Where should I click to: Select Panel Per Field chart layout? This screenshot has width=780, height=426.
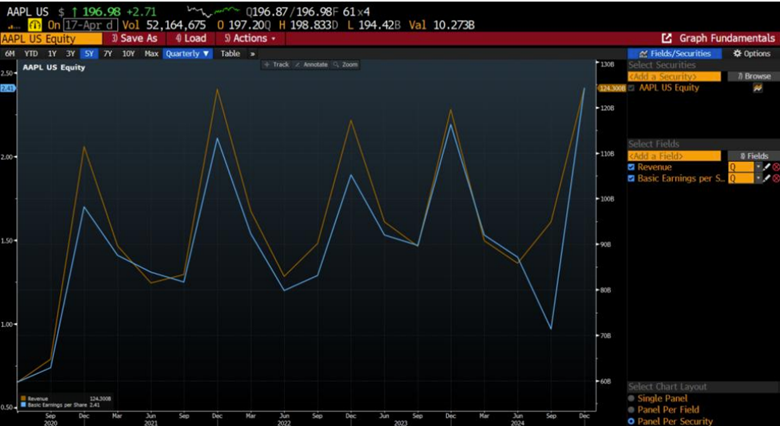(x=631, y=410)
